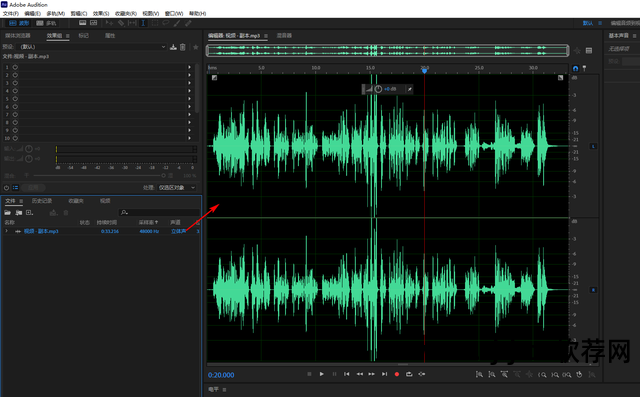The image size is (640, 397).
Task: Toggle power for effect slot 2
Action: pyautogui.click(x=15, y=75)
